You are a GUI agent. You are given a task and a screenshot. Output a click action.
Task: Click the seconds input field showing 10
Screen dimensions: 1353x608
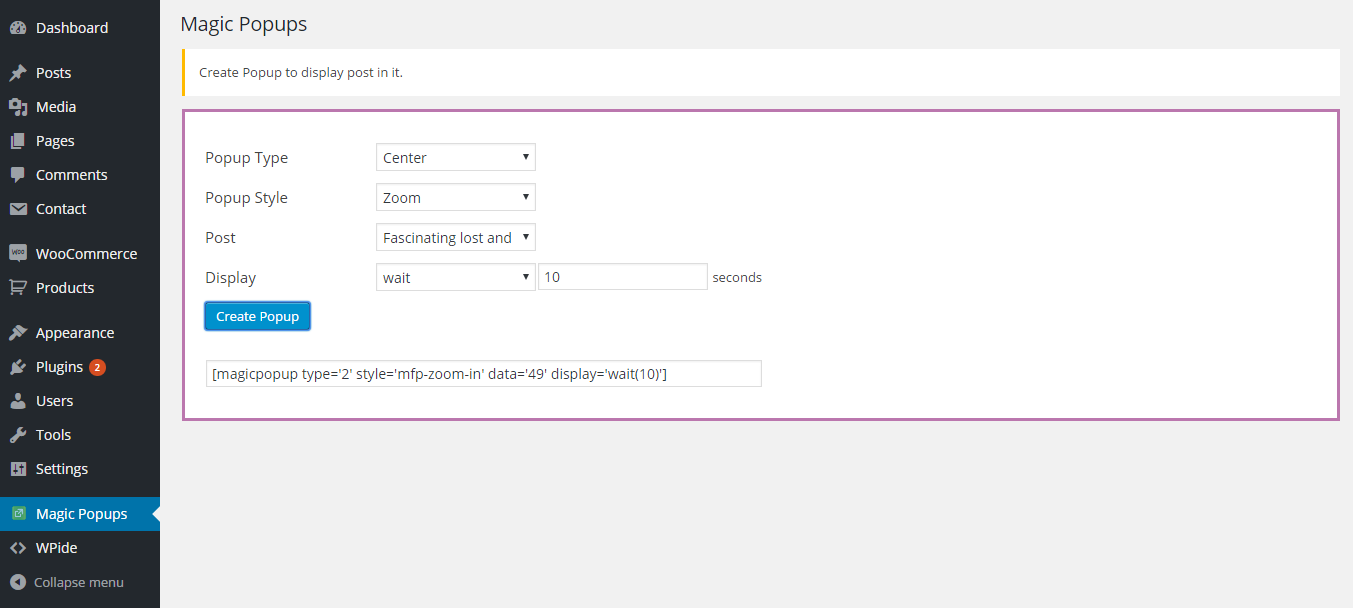click(623, 277)
